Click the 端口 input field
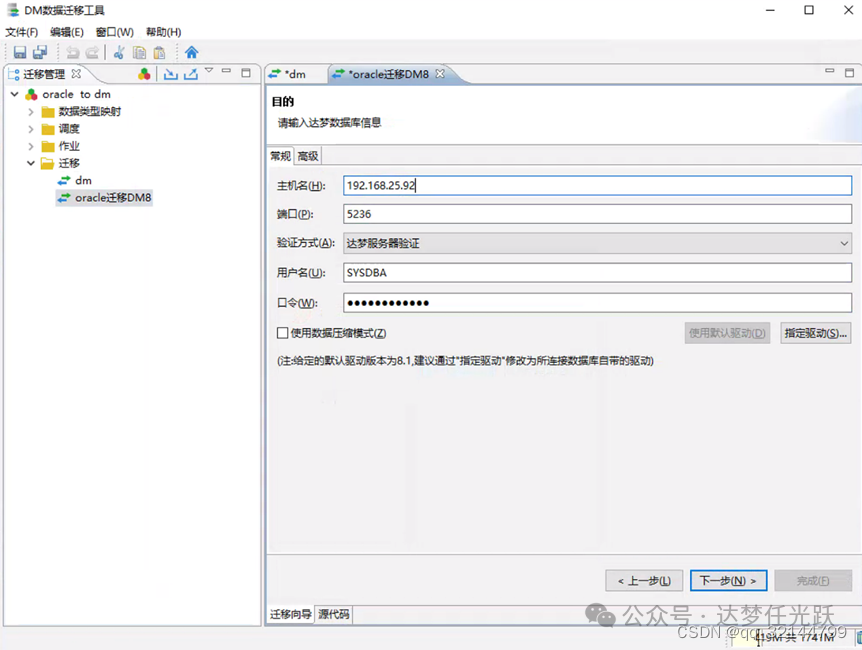862x650 pixels. 598,214
